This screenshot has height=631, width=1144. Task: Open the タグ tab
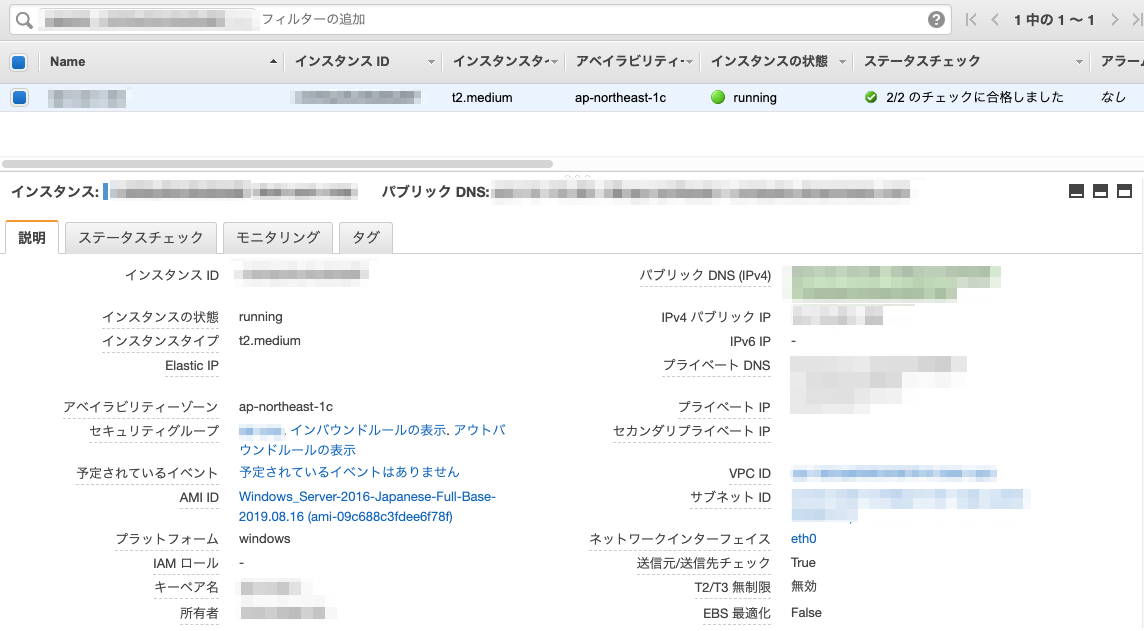click(366, 237)
